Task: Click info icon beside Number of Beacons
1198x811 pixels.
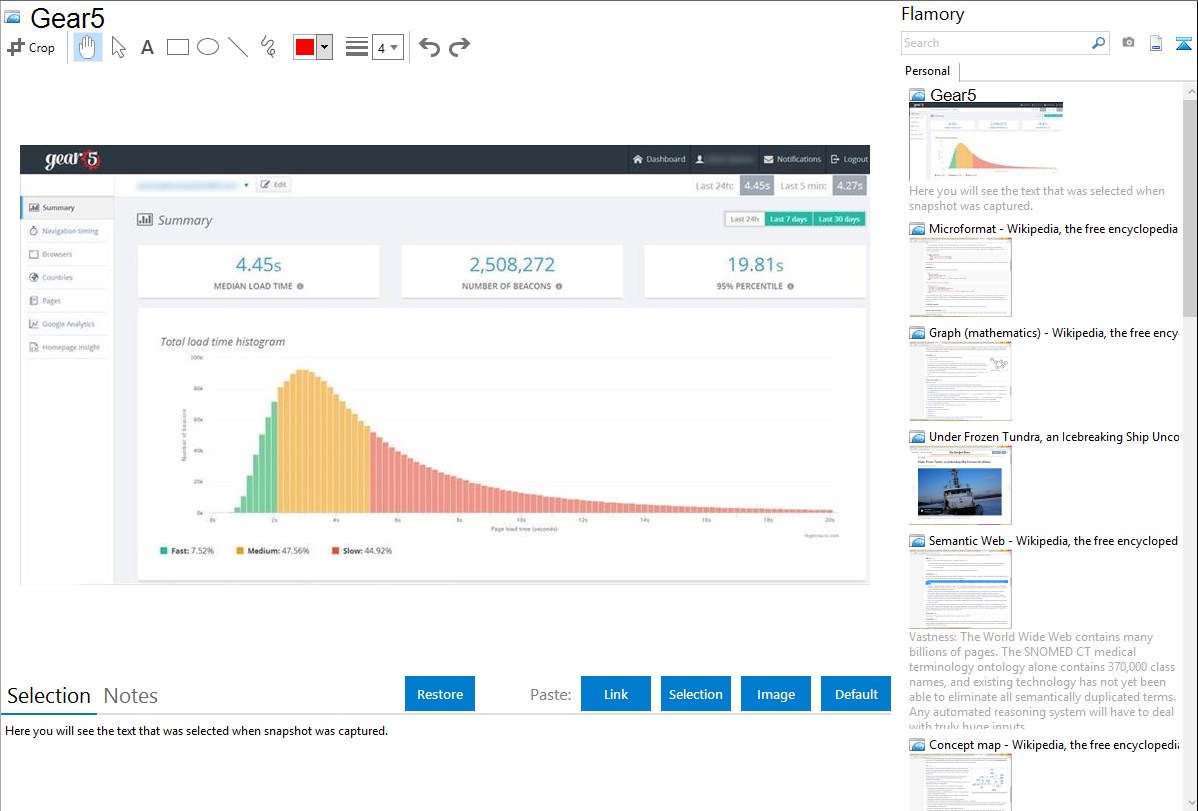Action: coord(559,286)
